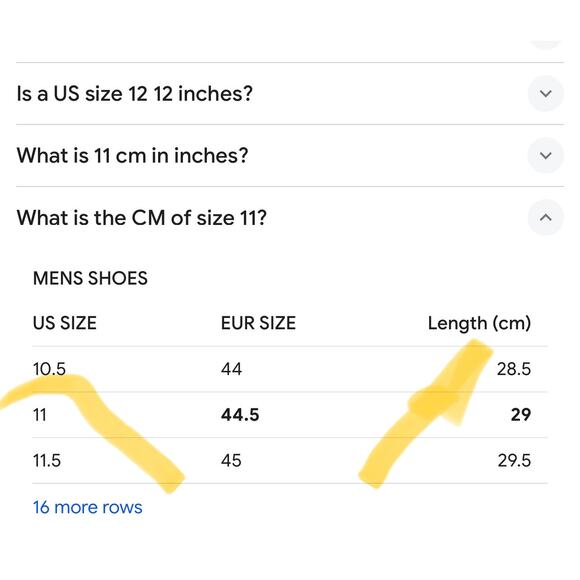
Task: Click the Length (cm) column header
Action: [479, 323]
